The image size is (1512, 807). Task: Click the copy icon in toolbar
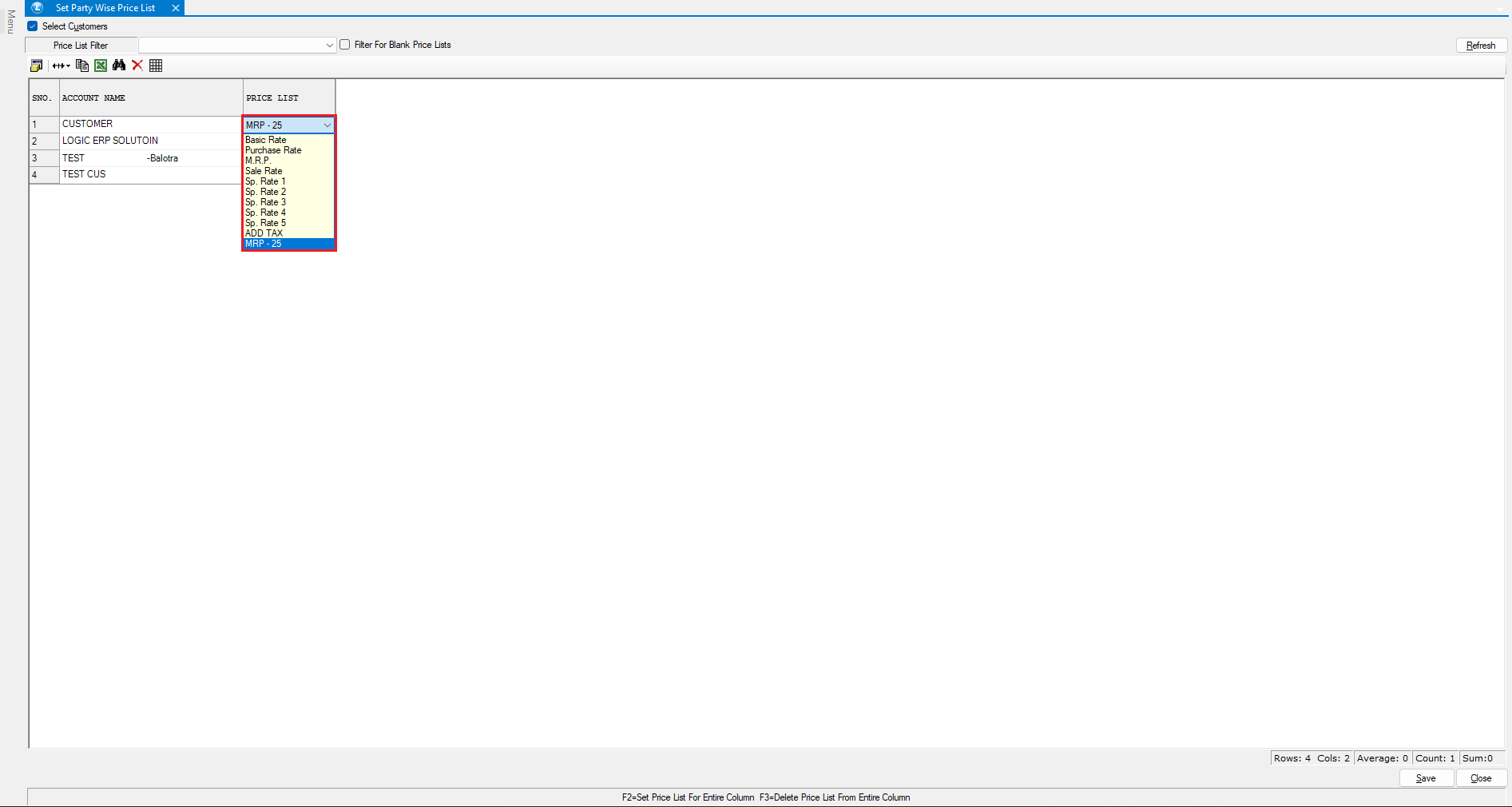point(82,66)
